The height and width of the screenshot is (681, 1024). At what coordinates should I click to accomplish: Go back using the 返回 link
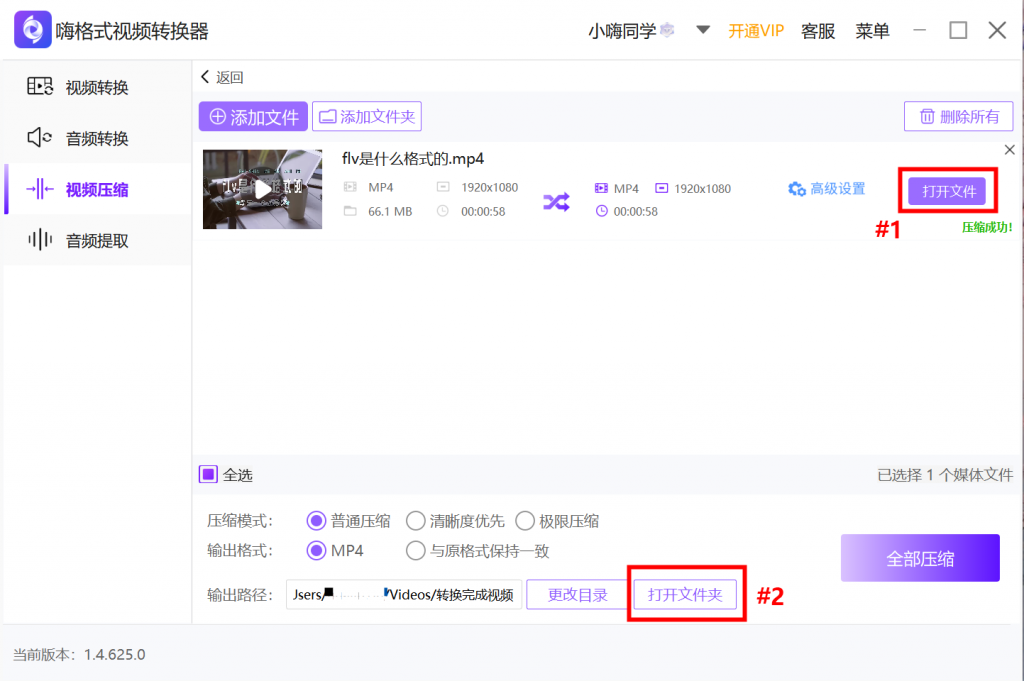click(x=223, y=76)
